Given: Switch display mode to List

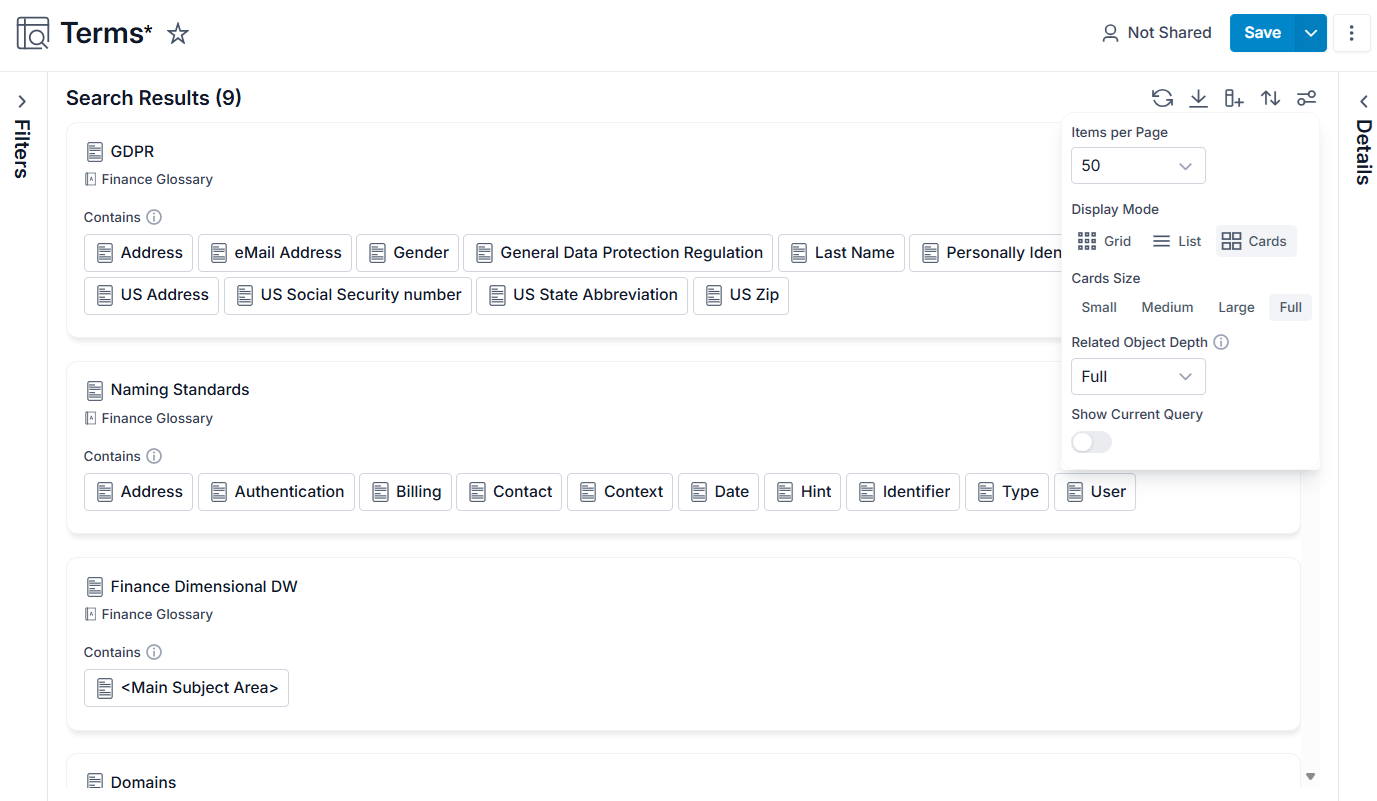Looking at the screenshot, I should [x=1177, y=241].
